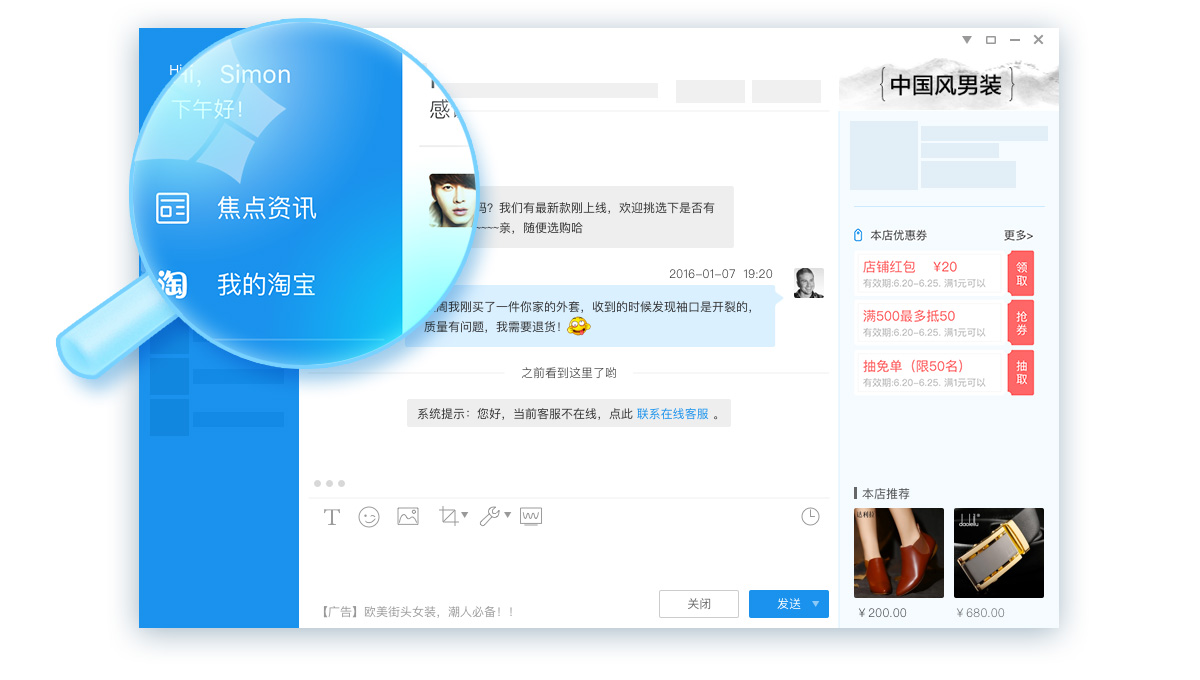
Task: Open 我的淘宝 via the Taobao icon
Action: tap(172, 283)
